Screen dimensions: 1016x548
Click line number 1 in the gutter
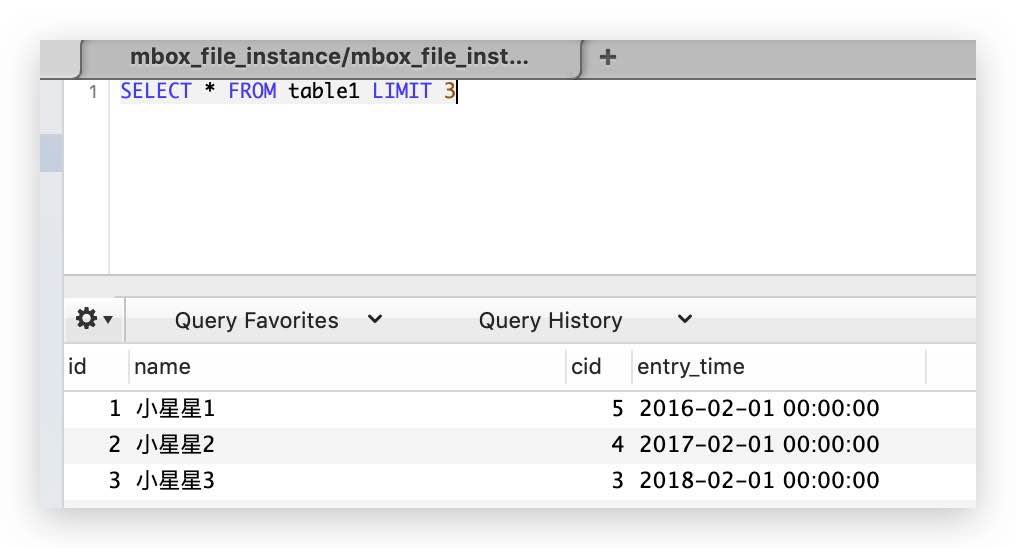[x=93, y=92]
